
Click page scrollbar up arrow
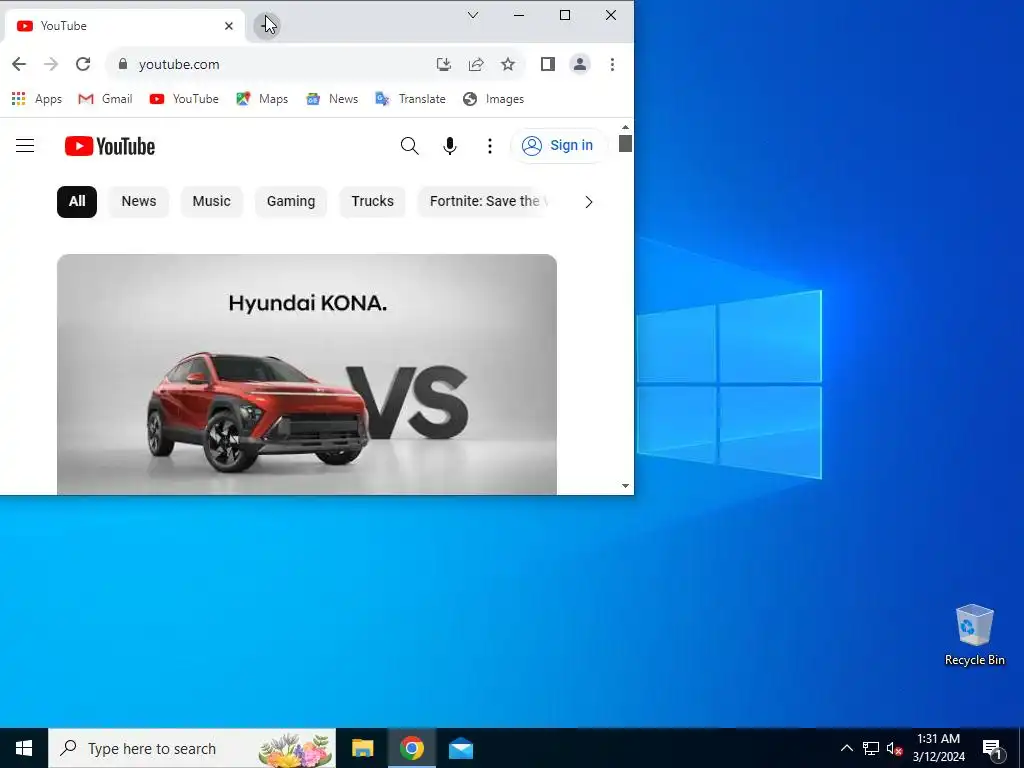point(625,127)
